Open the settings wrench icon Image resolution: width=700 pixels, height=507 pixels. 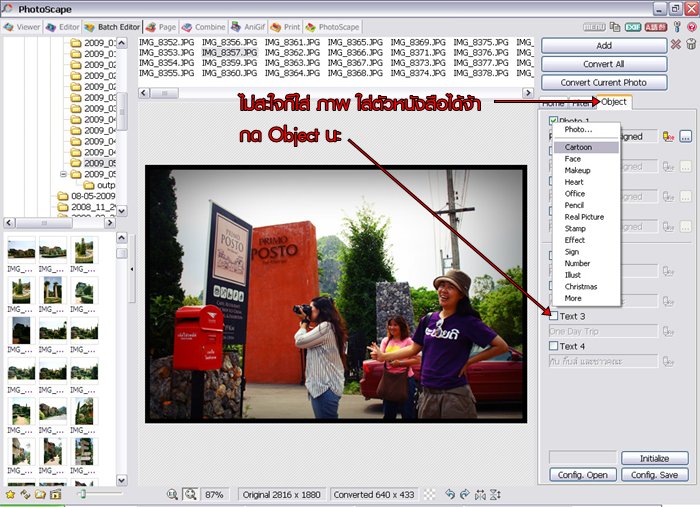point(677,27)
